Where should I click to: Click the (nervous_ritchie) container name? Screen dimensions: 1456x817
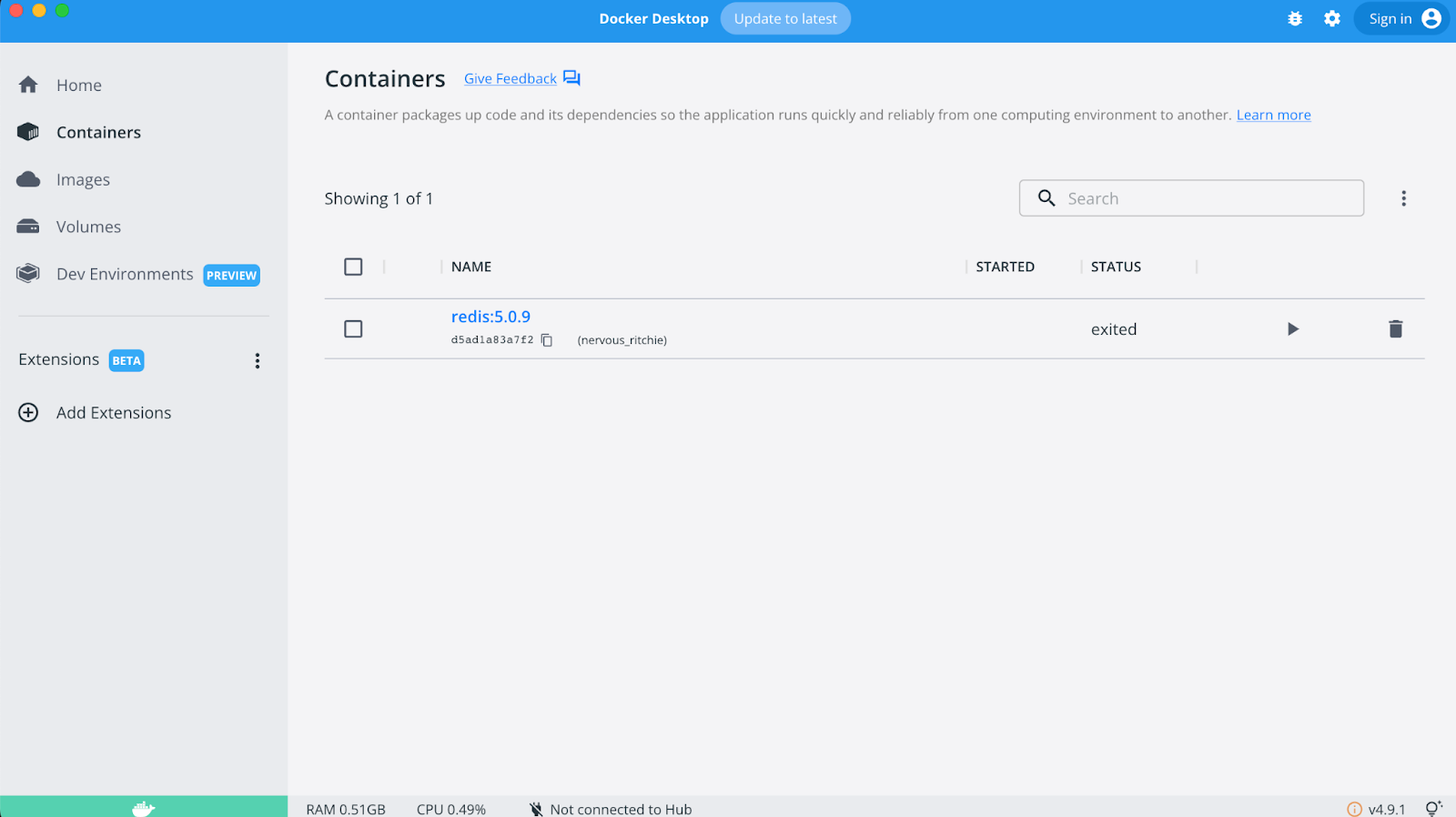tap(622, 340)
